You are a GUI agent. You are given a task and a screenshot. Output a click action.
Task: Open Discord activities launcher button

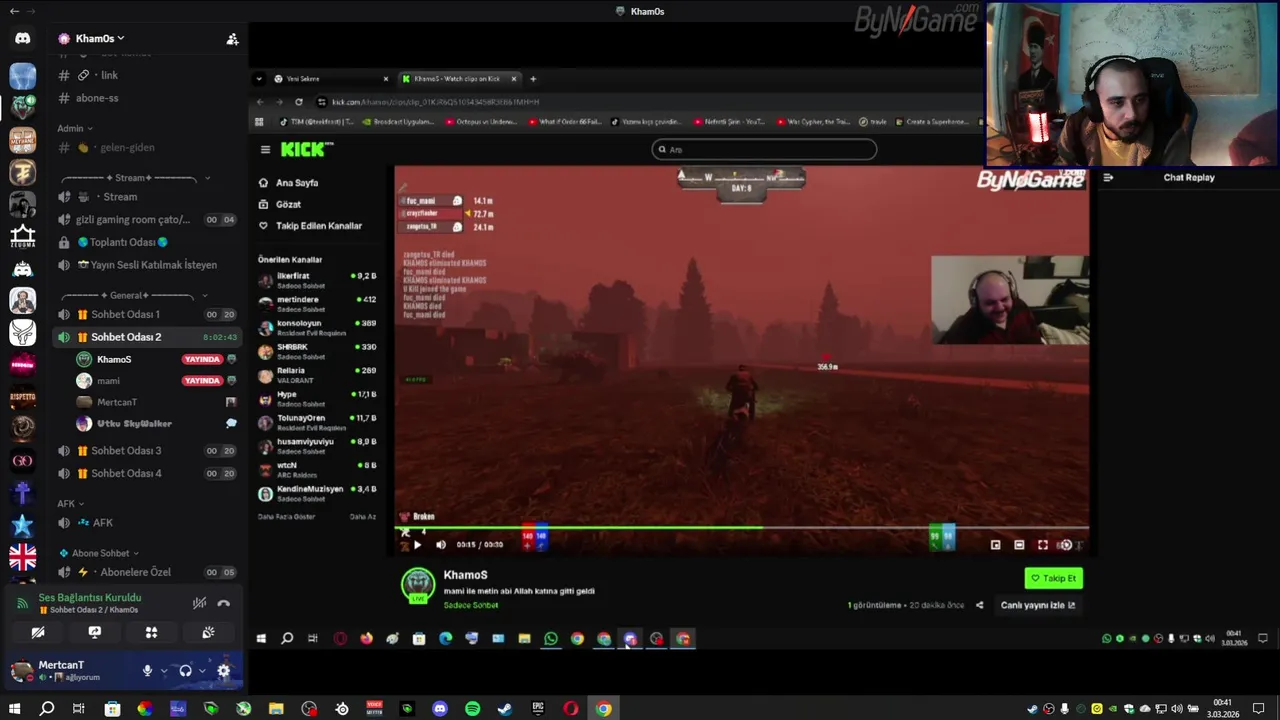[151, 632]
